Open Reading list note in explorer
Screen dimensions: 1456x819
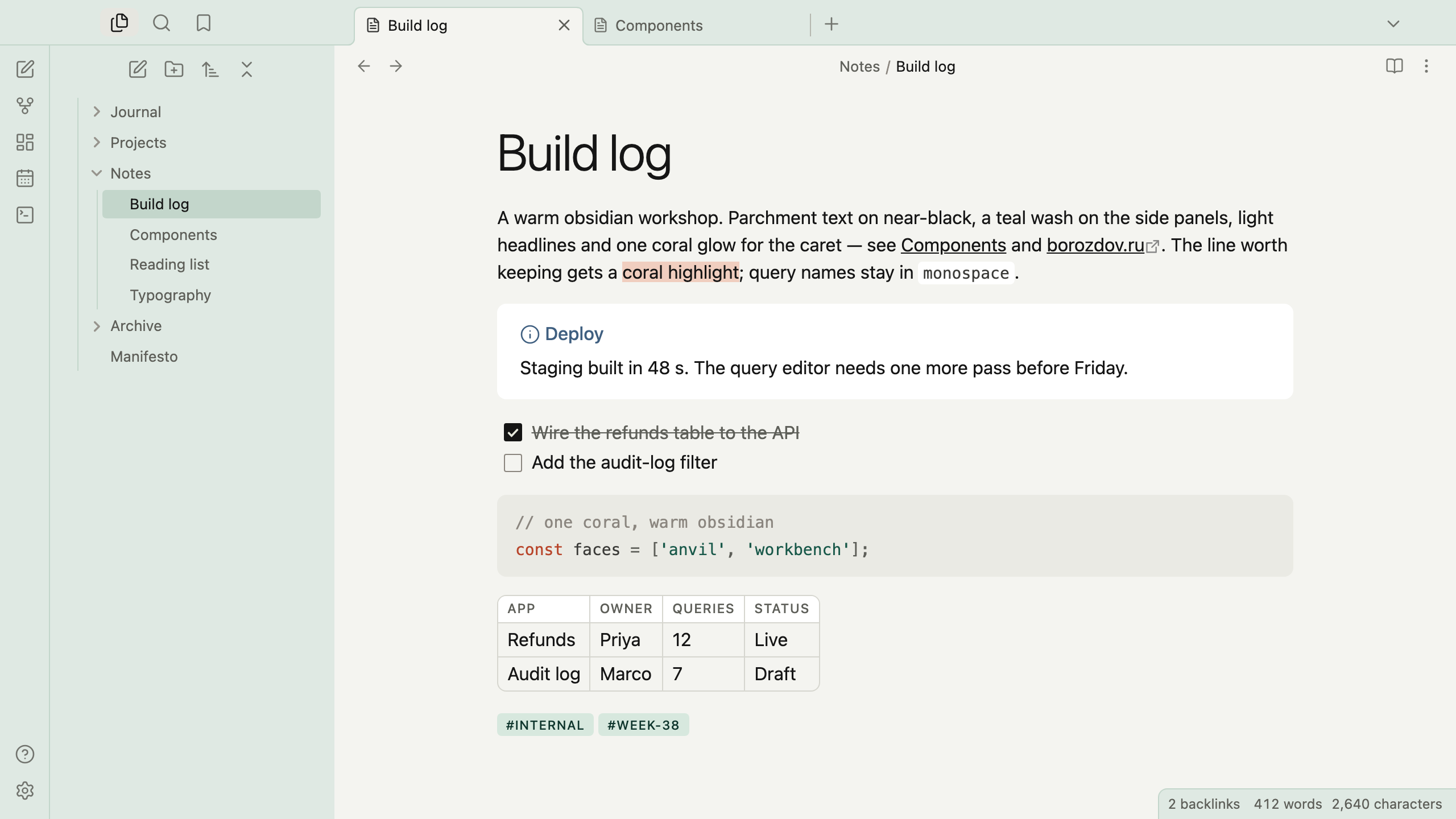click(212, 264)
